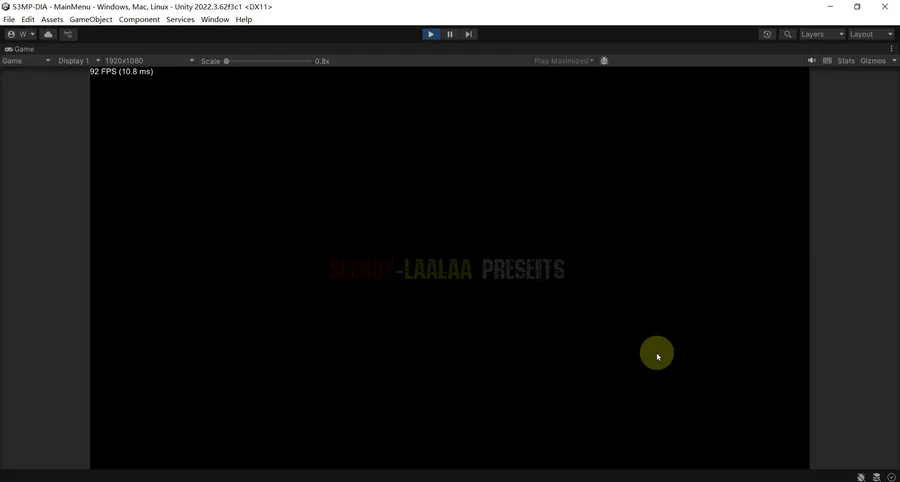Minimize the Unity window
This screenshot has width=900, height=482.
pyautogui.click(x=830, y=7)
